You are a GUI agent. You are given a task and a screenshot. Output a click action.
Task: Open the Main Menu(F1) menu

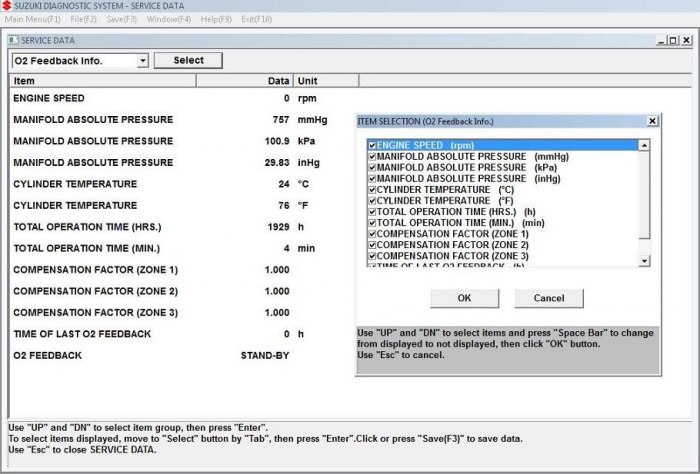[34, 19]
